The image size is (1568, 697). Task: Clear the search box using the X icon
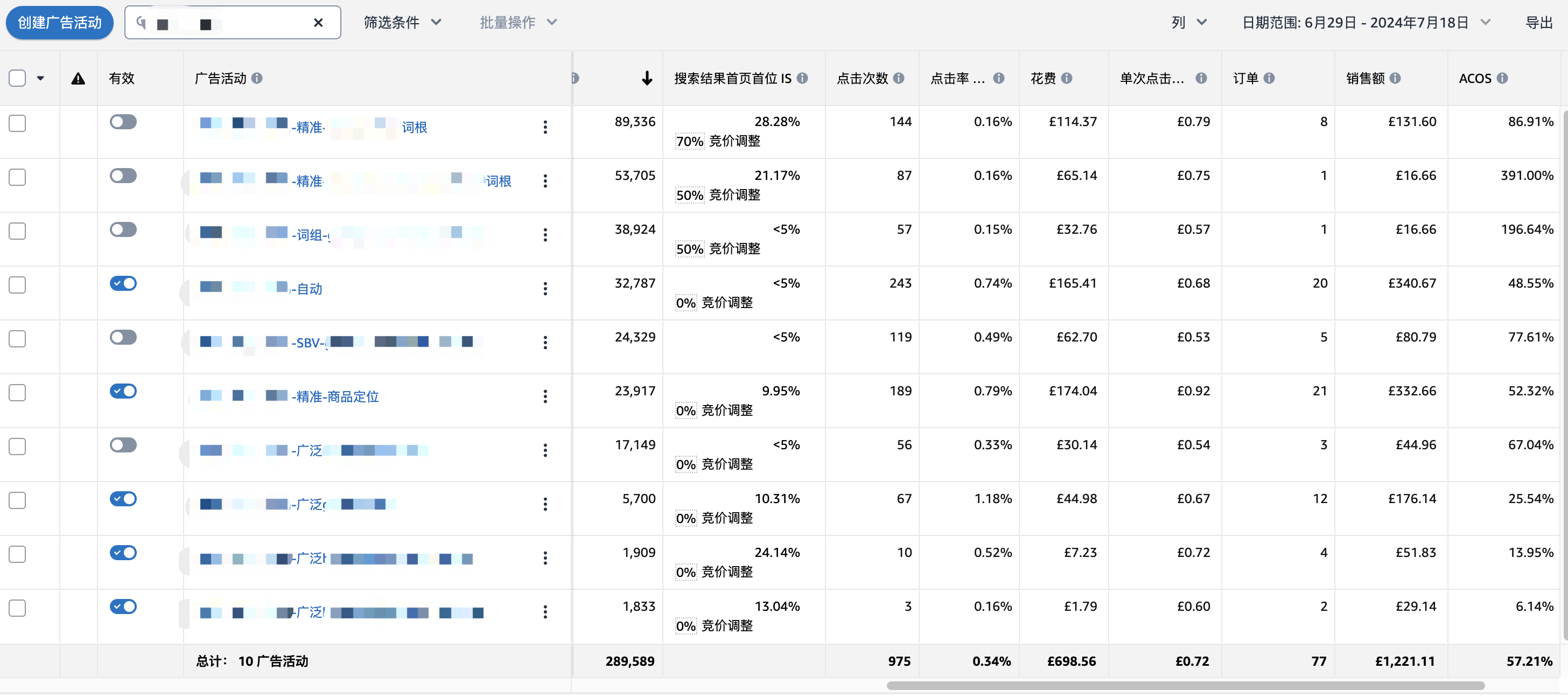click(318, 23)
